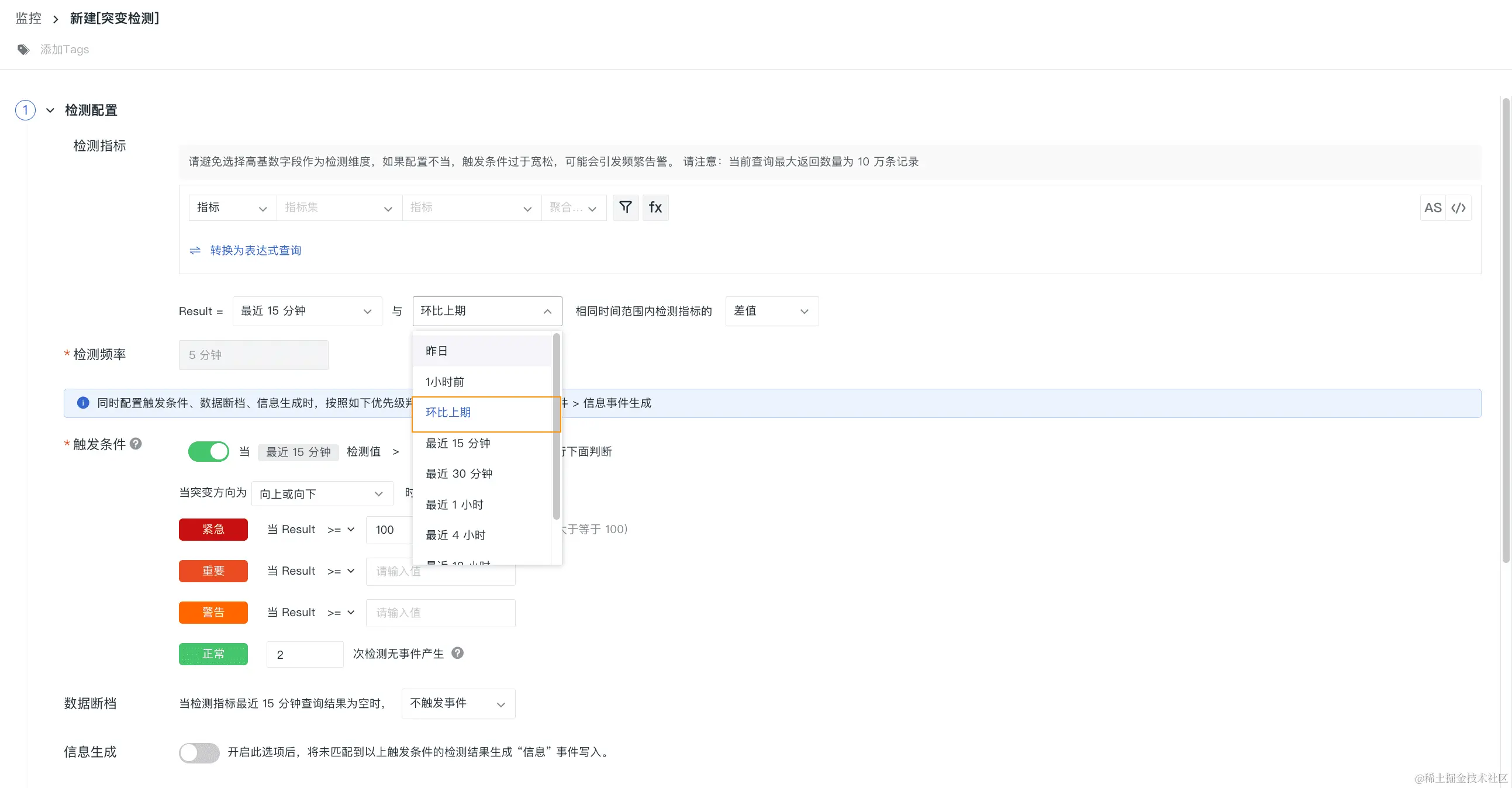
Task: Click info icon in blue notice bar
Action: point(83,403)
